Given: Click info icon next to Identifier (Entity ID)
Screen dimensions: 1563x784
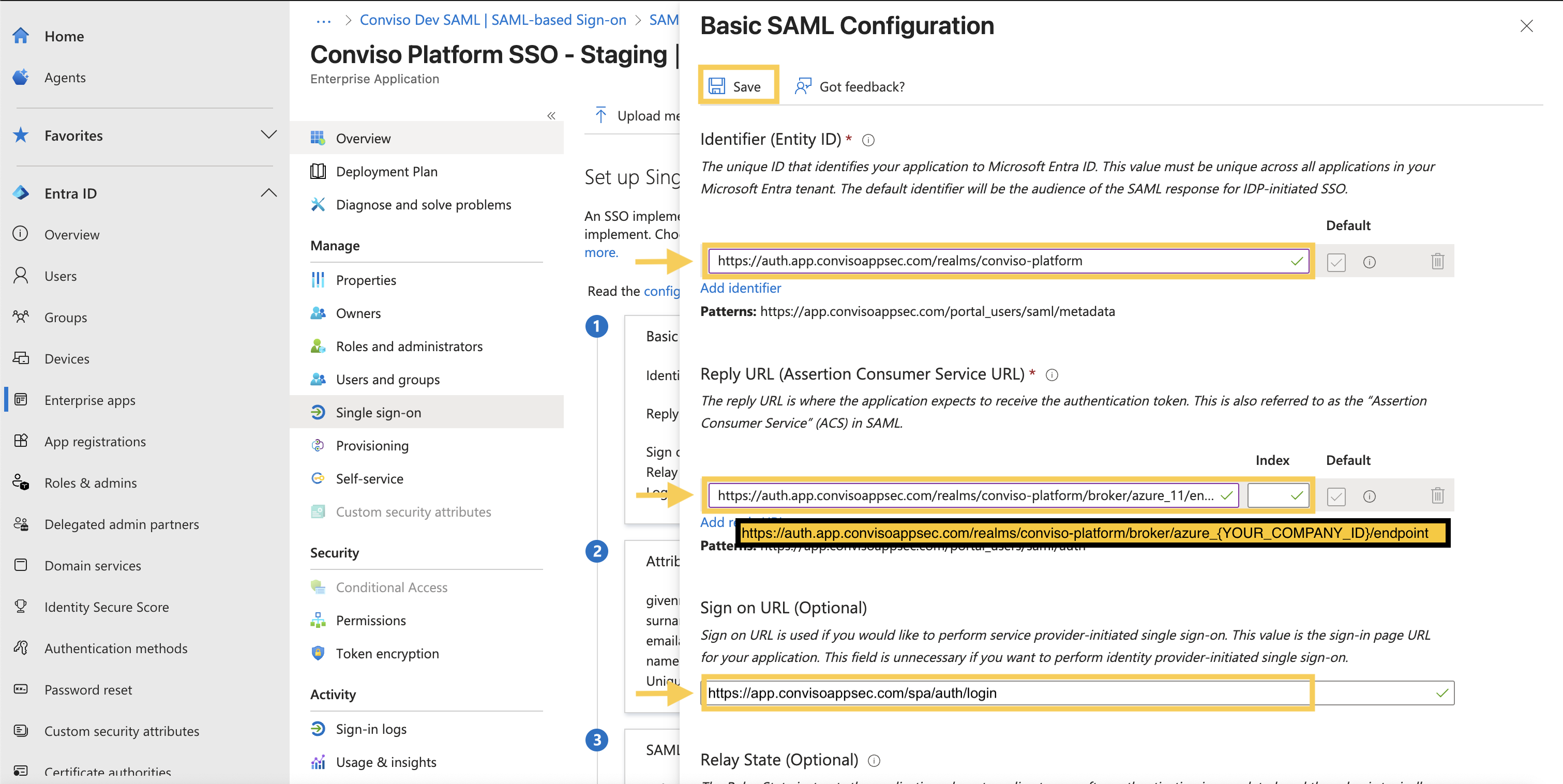Looking at the screenshot, I should tap(869, 140).
